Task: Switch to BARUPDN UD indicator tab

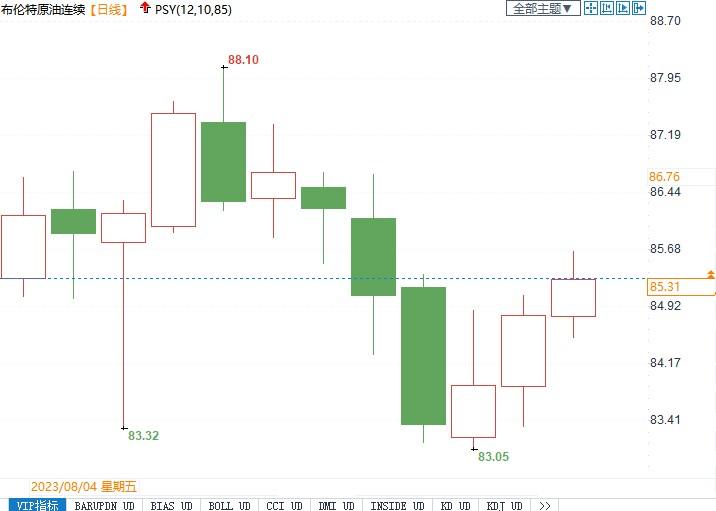Action: [x=105, y=505]
